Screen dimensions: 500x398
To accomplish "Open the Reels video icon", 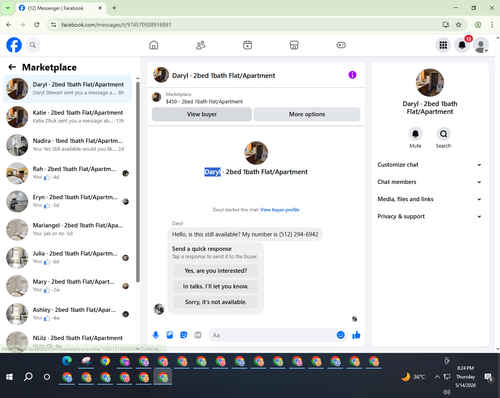I will (x=247, y=45).
